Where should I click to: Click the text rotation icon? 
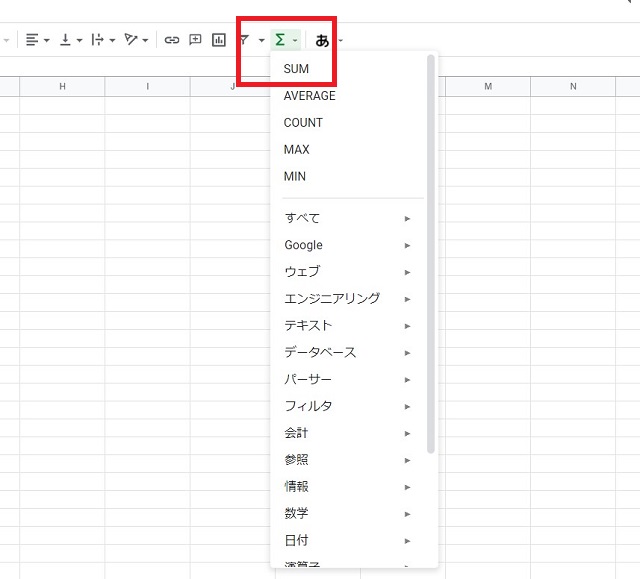tap(131, 40)
